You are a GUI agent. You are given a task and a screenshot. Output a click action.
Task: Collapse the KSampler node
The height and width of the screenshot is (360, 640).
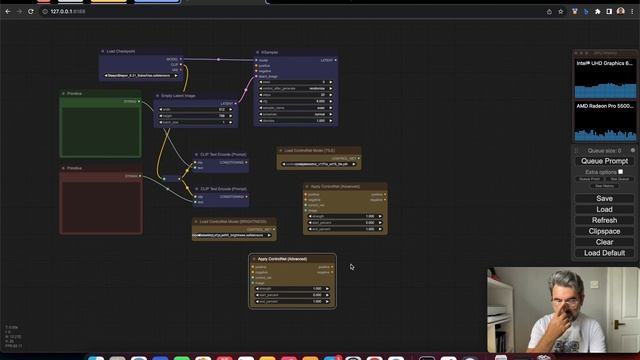coord(257,52)
